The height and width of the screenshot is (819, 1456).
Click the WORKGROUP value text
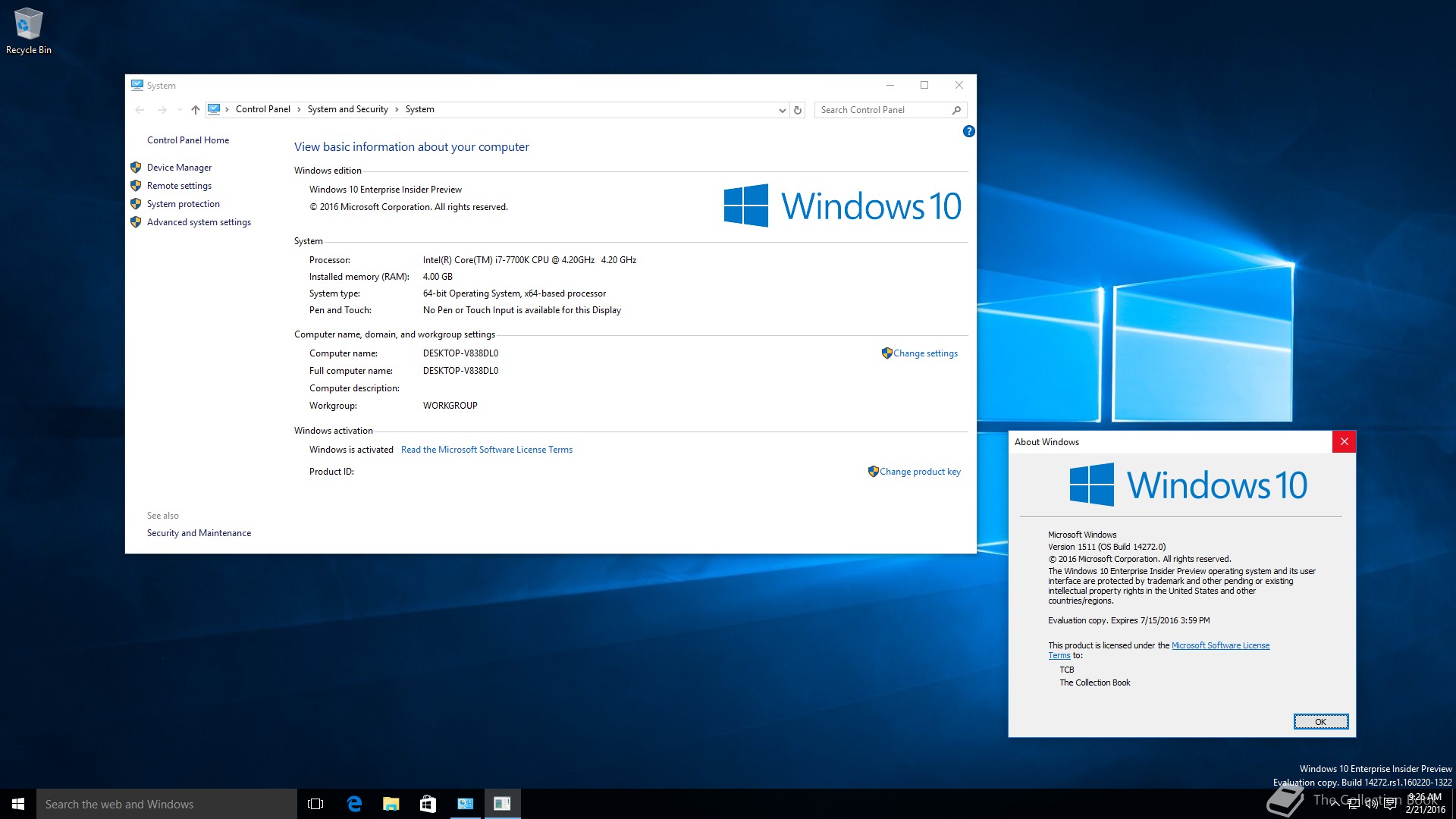point(450,406)
